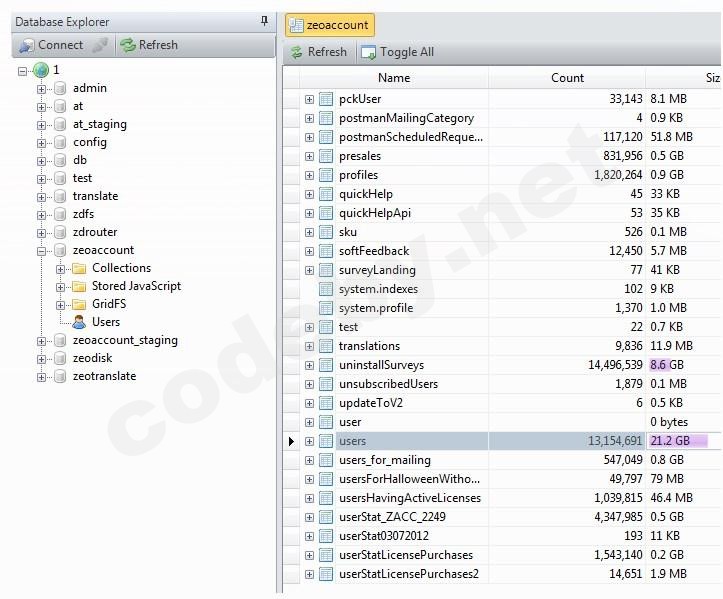
Task: Click the table icon for userStat_ZACC_2249
Action: [x=326, y=517]
